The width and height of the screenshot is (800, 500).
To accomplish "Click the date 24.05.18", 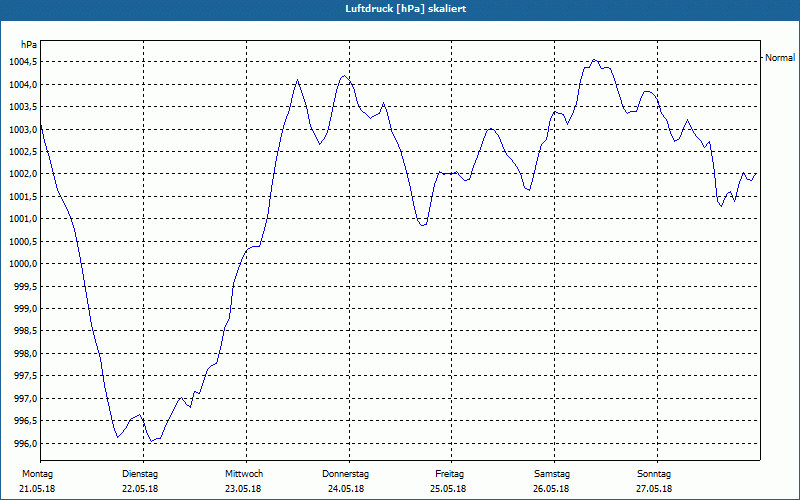I will [x=346, y=489].
